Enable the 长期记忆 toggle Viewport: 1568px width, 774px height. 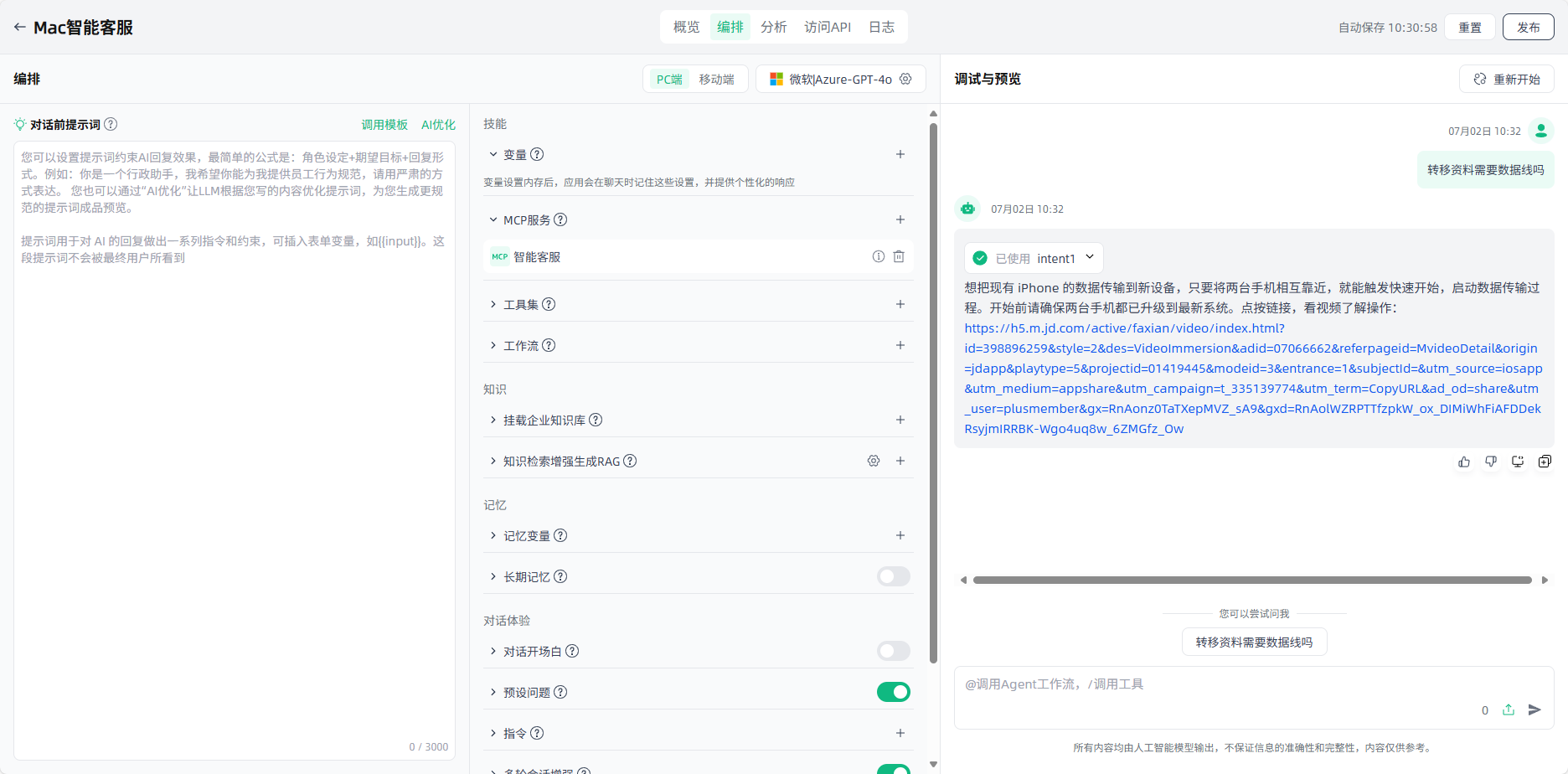(x=893, y=576)
